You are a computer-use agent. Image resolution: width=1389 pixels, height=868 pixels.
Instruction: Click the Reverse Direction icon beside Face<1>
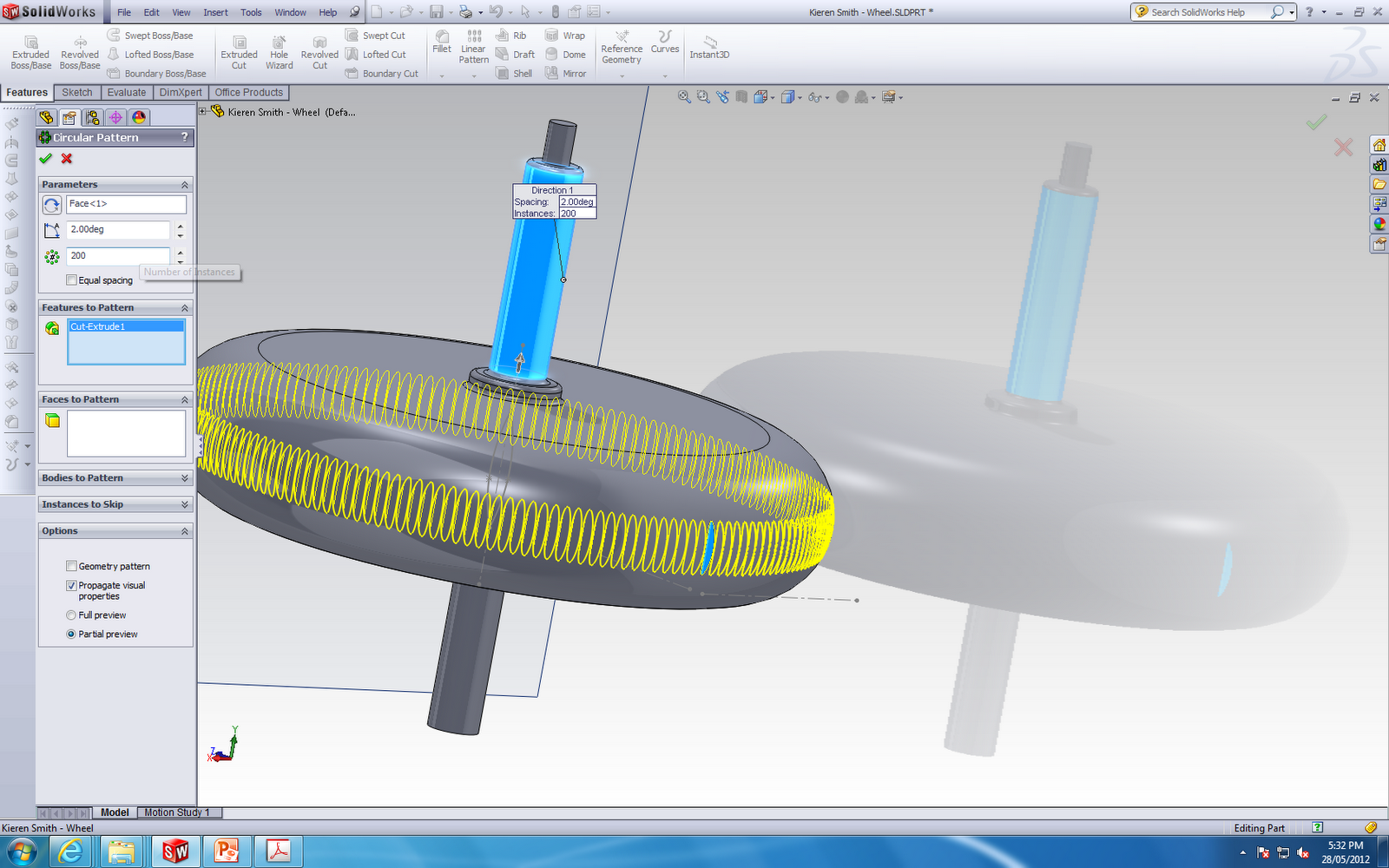pos(52,205)
